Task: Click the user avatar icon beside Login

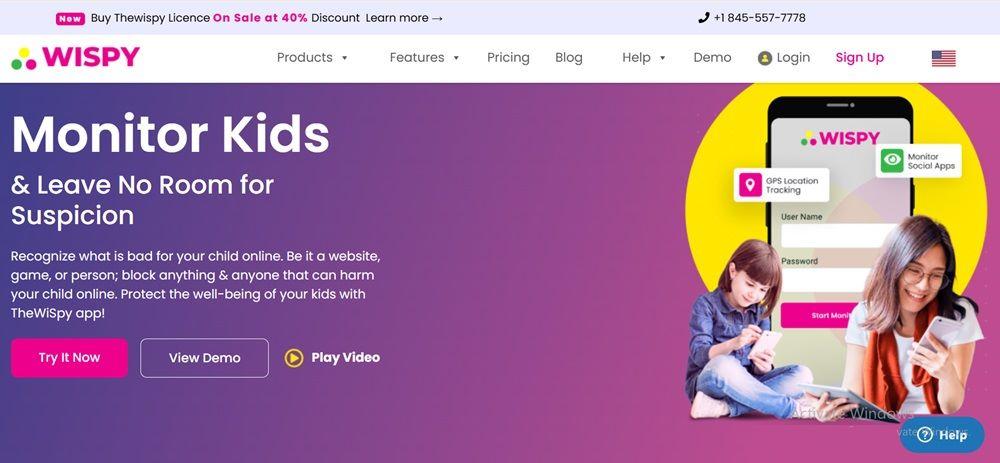Action: [765, 58]
